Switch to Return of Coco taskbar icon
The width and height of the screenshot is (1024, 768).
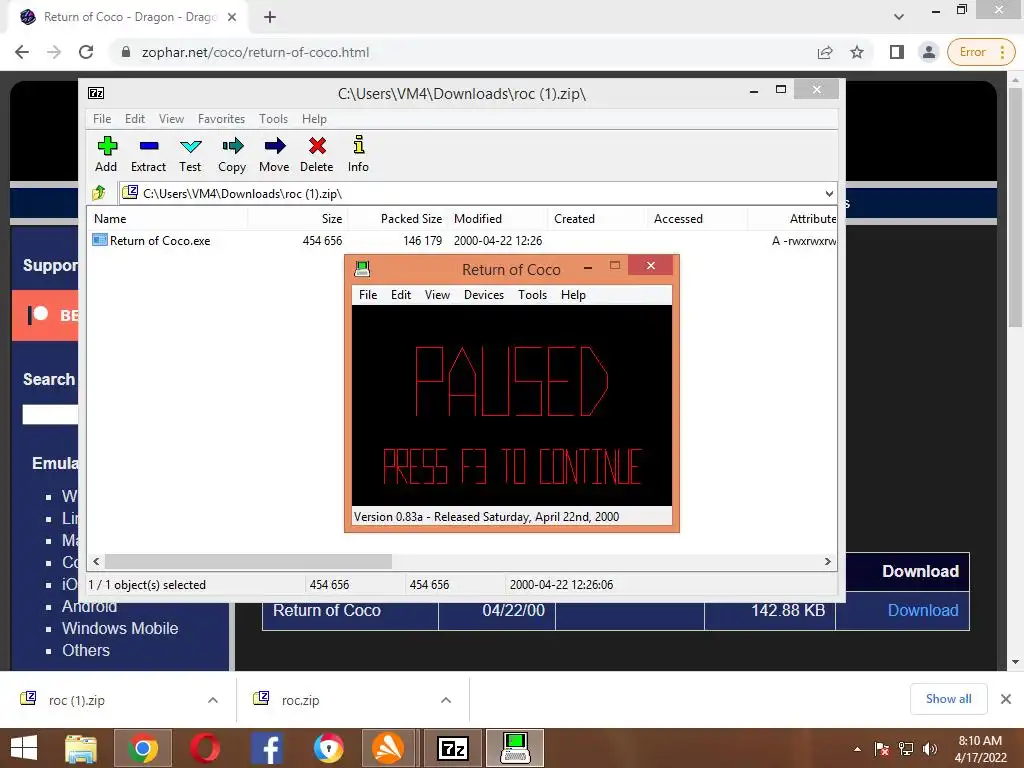(x=515, y=748)
